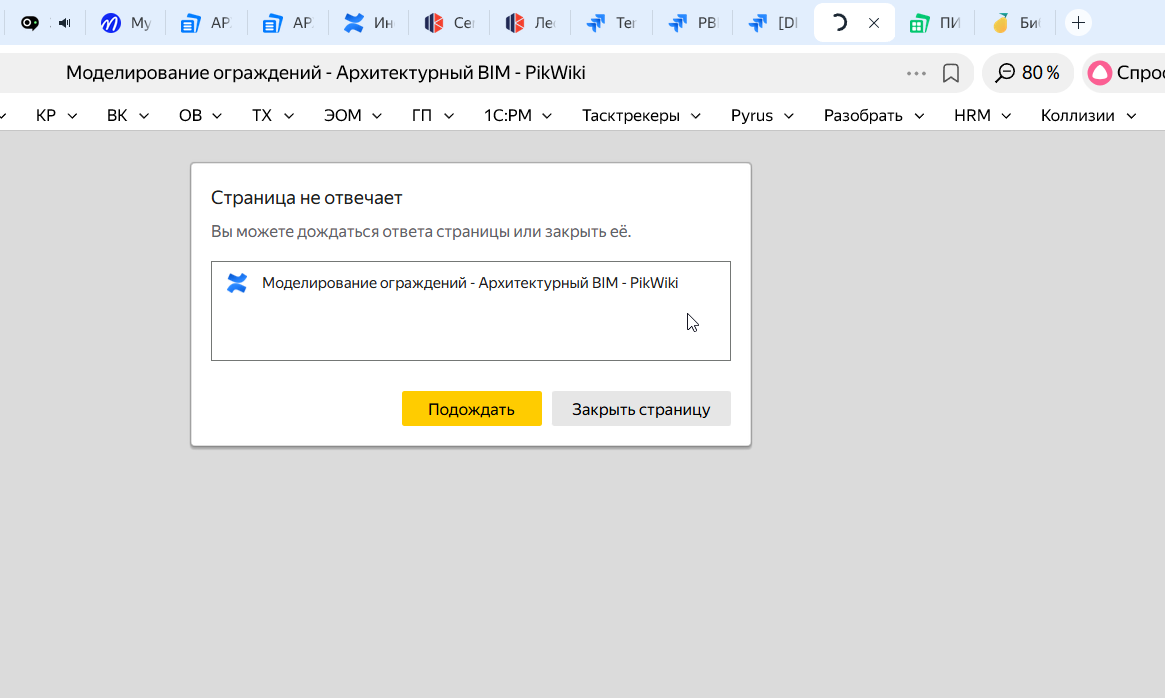The image size is (1165, 698).
Task: Click the pinned tab with the eye icon
Action: pos(30,23)
